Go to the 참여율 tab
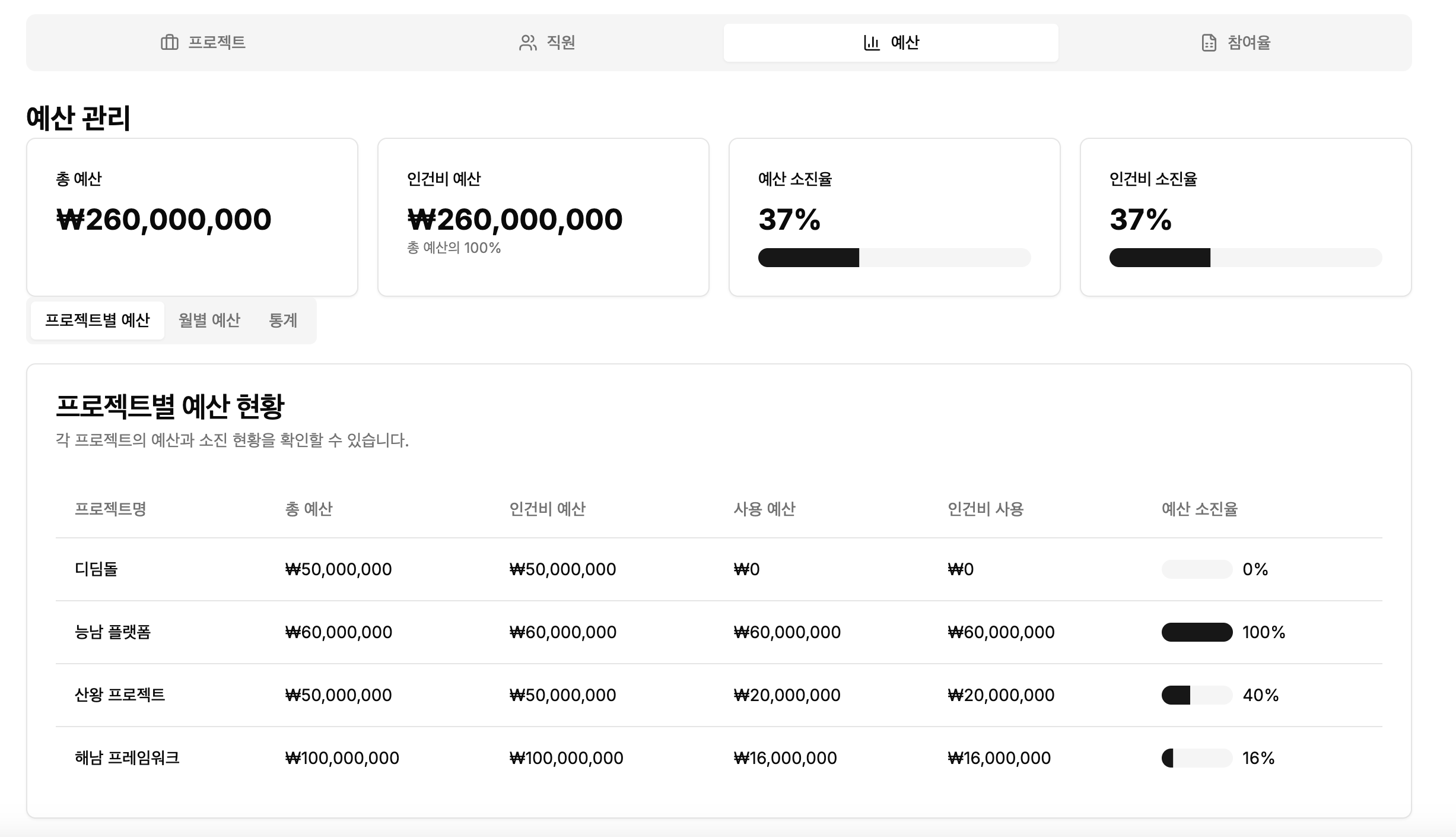The width and height of the screenshot is (1456, 837). click(x=1235, y=43)
